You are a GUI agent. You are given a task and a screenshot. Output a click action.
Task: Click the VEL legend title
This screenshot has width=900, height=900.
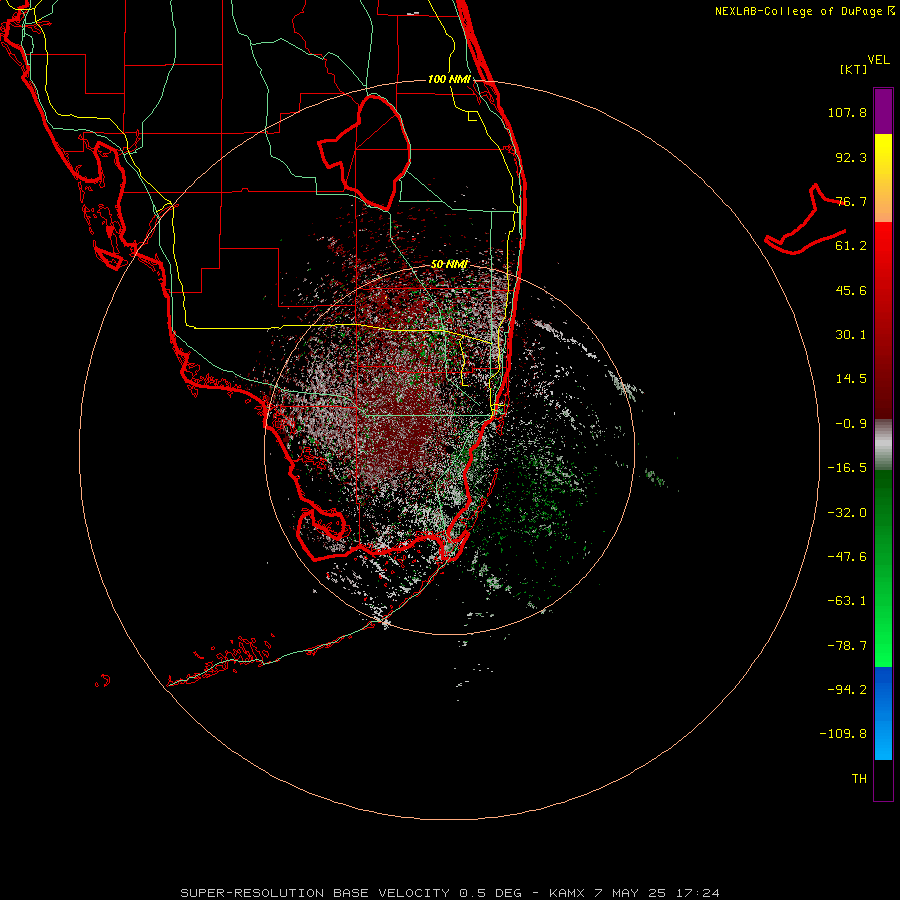tap(878, 60)
